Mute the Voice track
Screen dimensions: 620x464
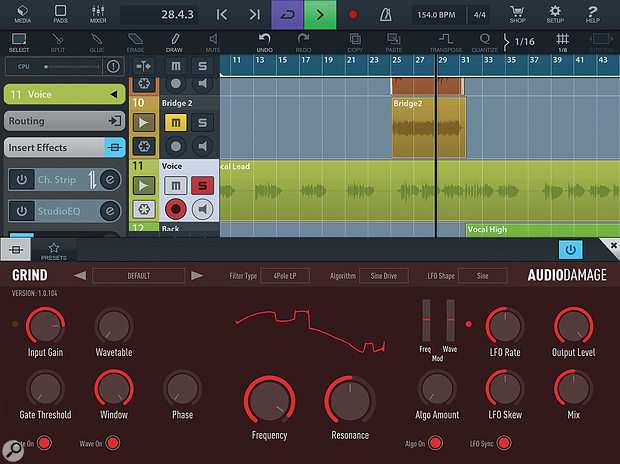click(x=176, y=186)
